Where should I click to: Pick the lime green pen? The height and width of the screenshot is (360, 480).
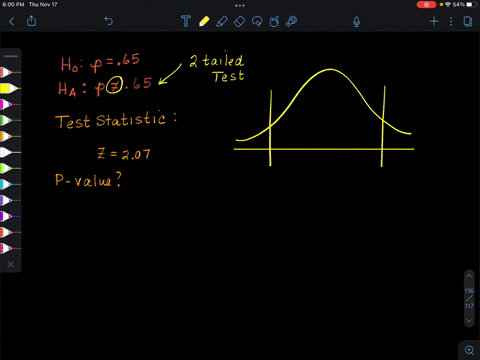(10, 168)
